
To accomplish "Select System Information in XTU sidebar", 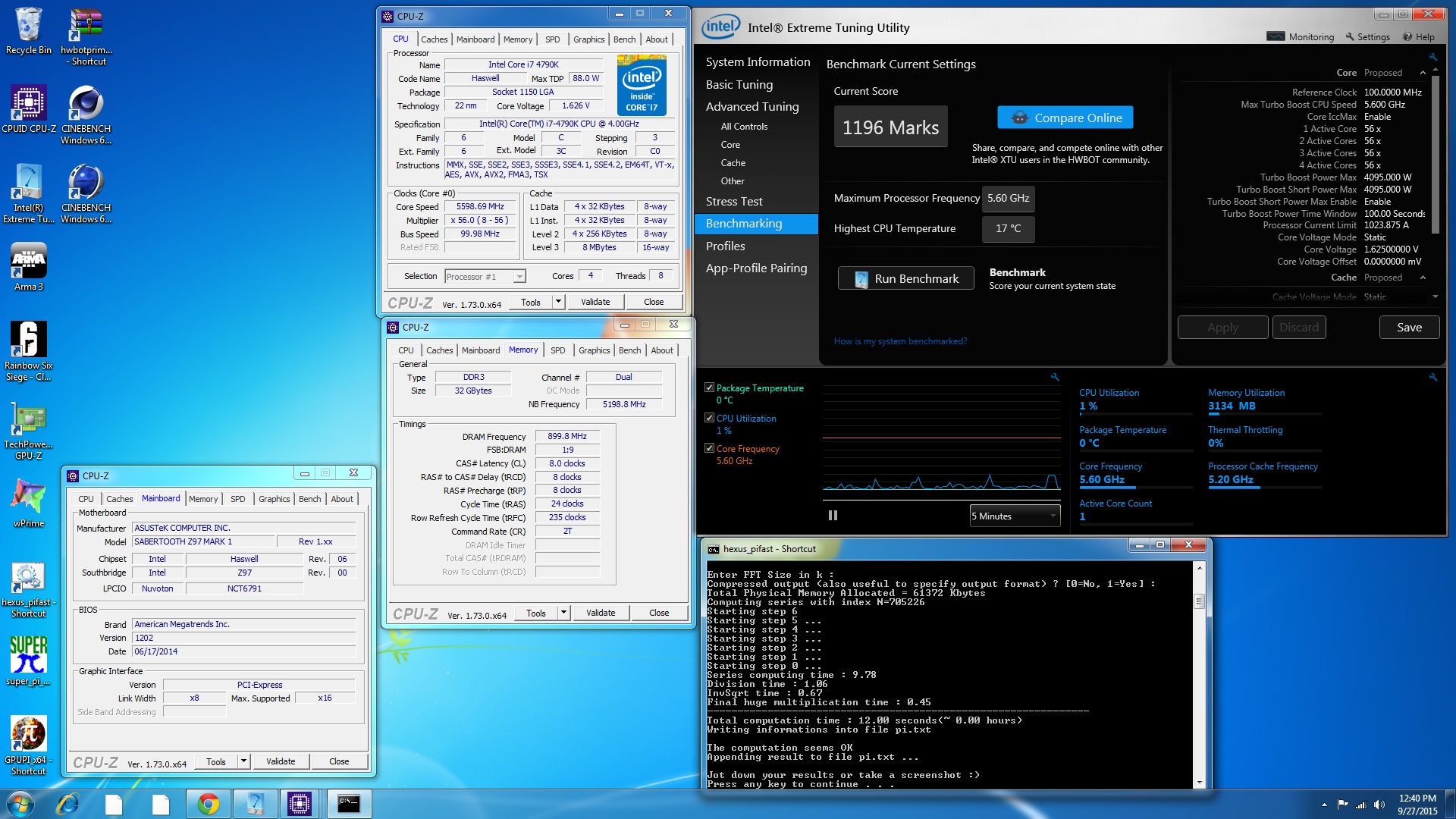I will [x=758, y=62].
